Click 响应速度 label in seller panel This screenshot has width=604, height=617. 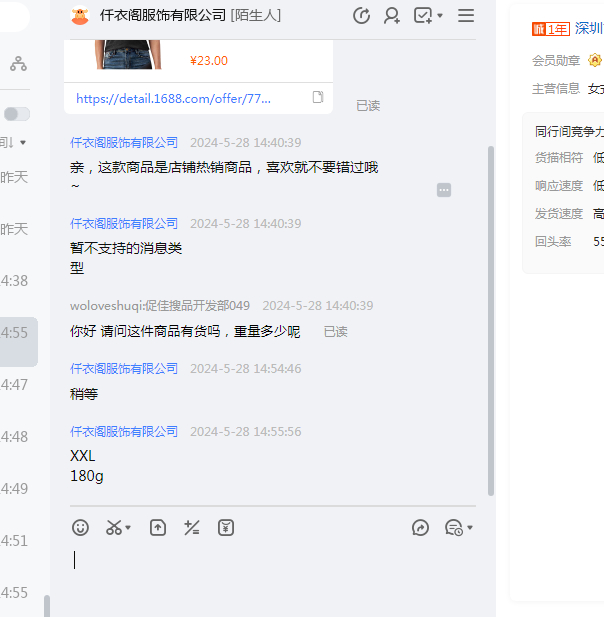coord(559,185)
